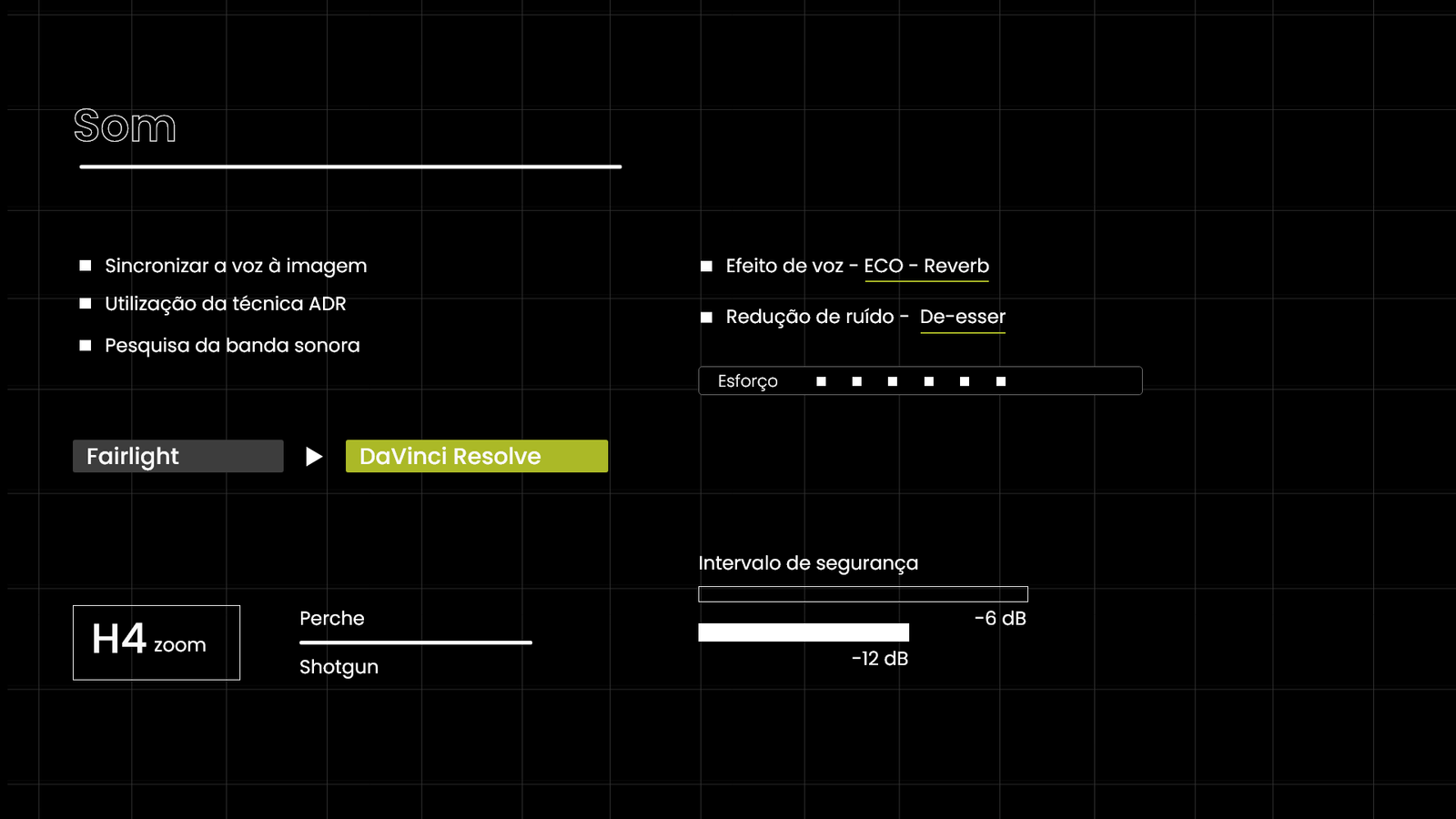Click the bullet square before Utilização da técnica ADR
The image size is (1456, 819).
point(86,304)
